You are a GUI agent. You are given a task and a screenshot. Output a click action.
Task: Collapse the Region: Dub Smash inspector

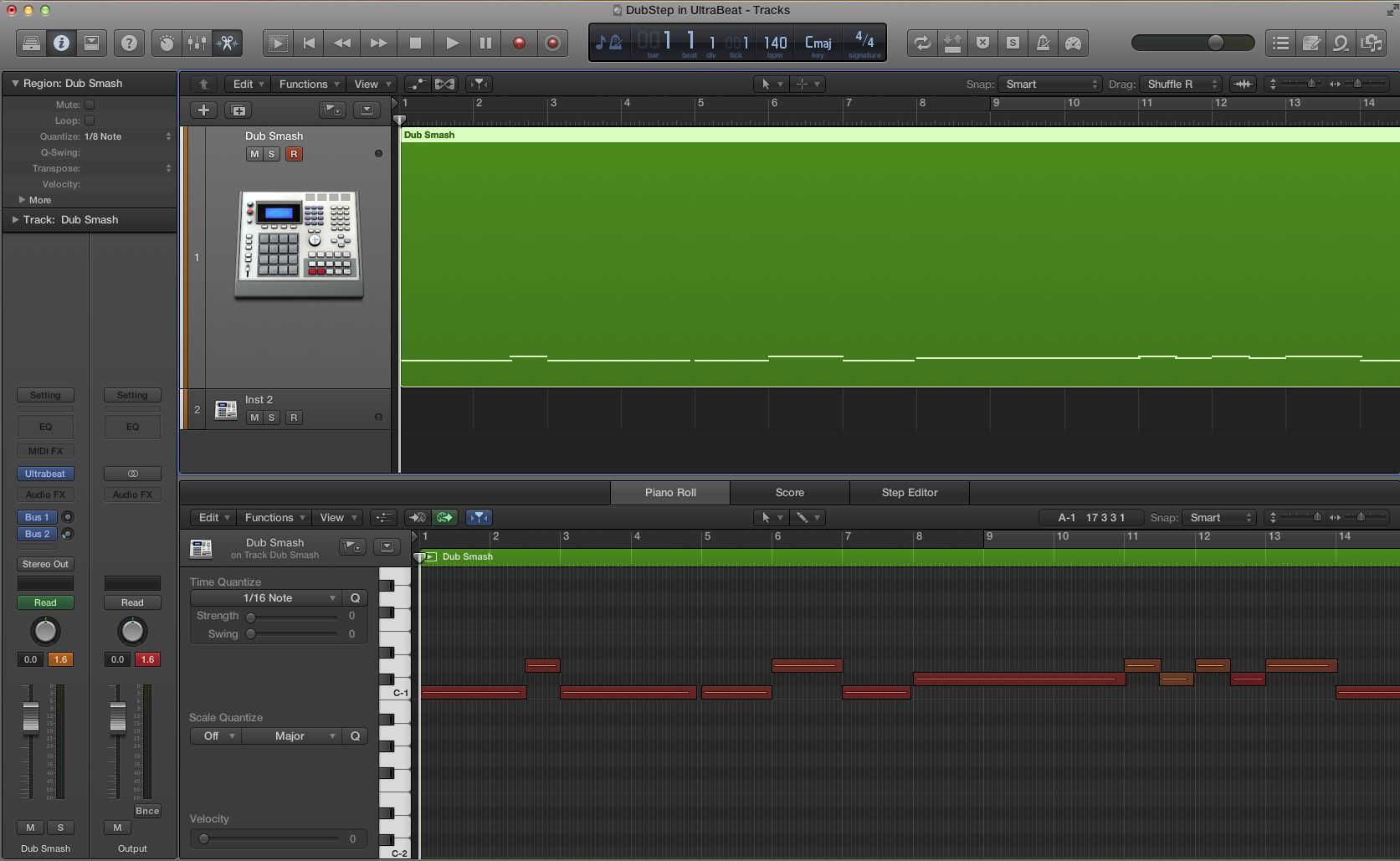pos(15,84)
